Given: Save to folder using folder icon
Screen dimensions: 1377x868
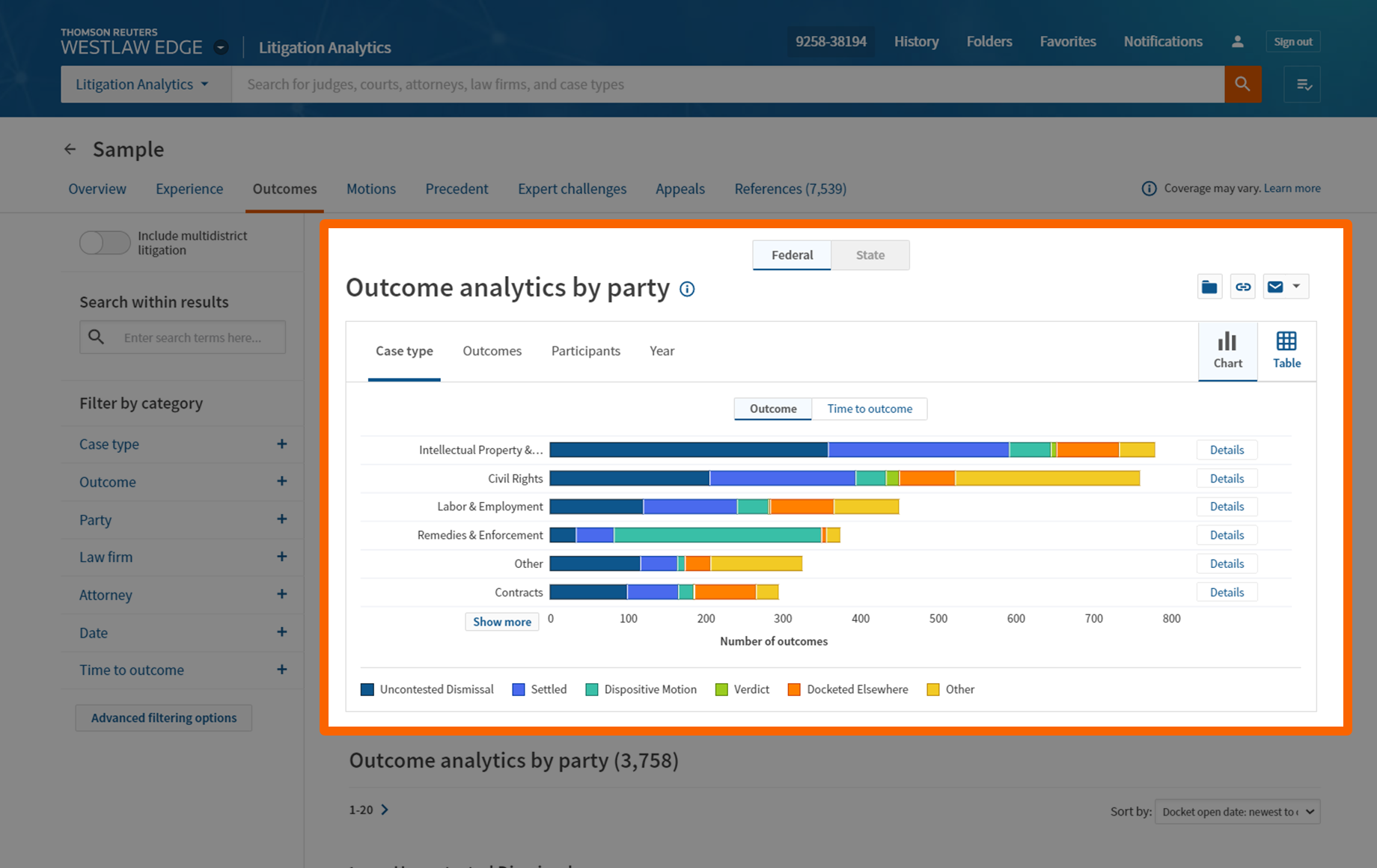Looking at the screenshot, I should tap(1209, 287).
